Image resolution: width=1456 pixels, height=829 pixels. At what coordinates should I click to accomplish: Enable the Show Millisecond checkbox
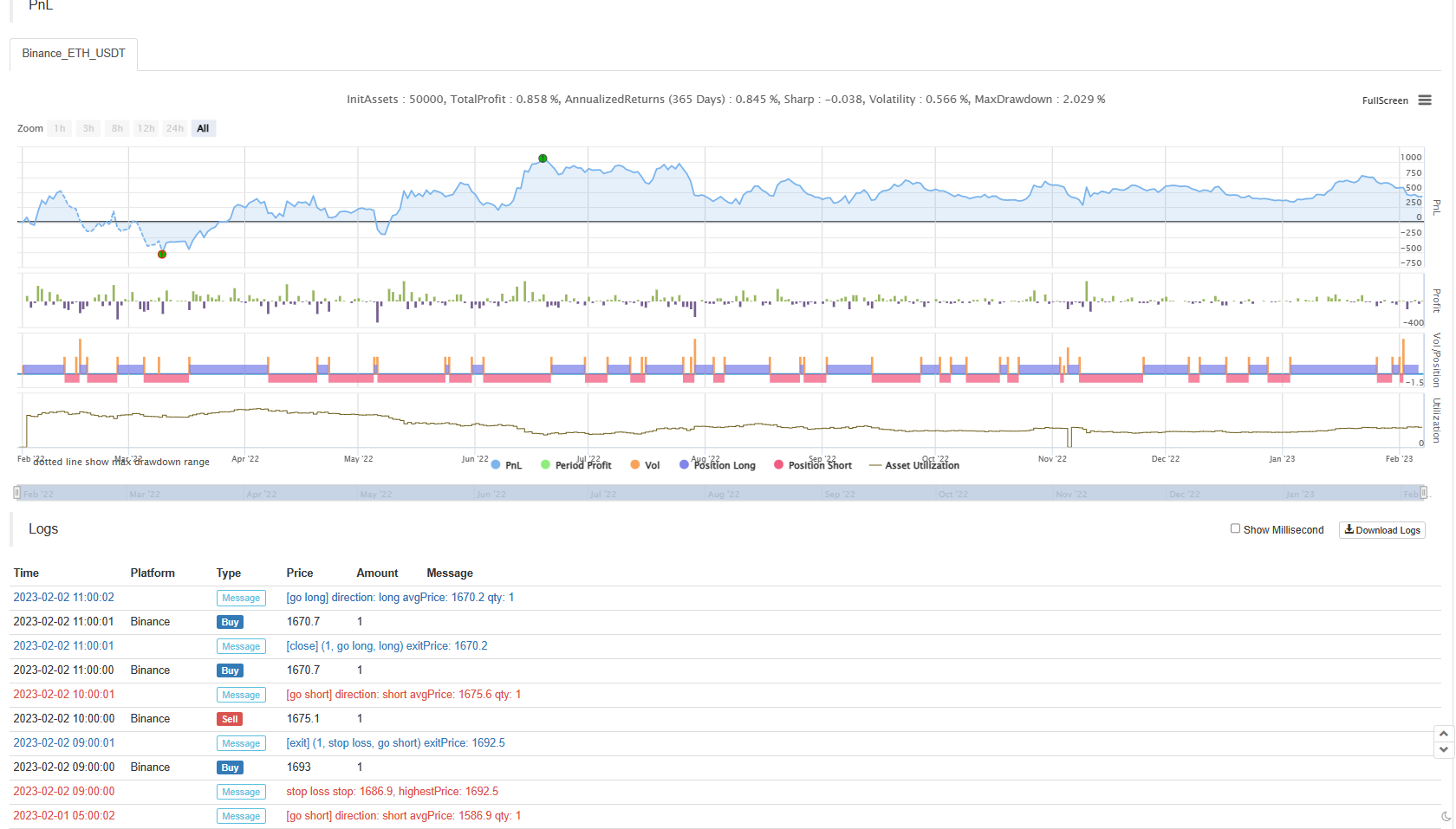click(x=1235, y=528)
